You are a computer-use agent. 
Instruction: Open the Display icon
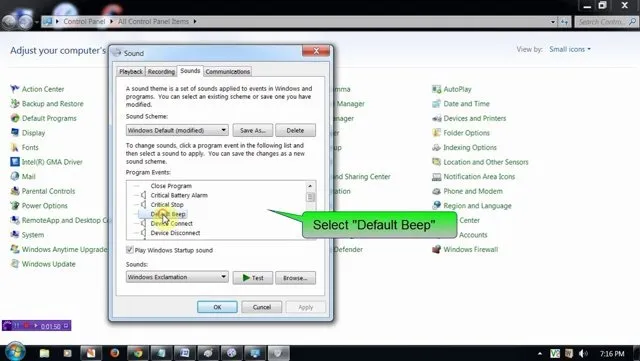15,133
